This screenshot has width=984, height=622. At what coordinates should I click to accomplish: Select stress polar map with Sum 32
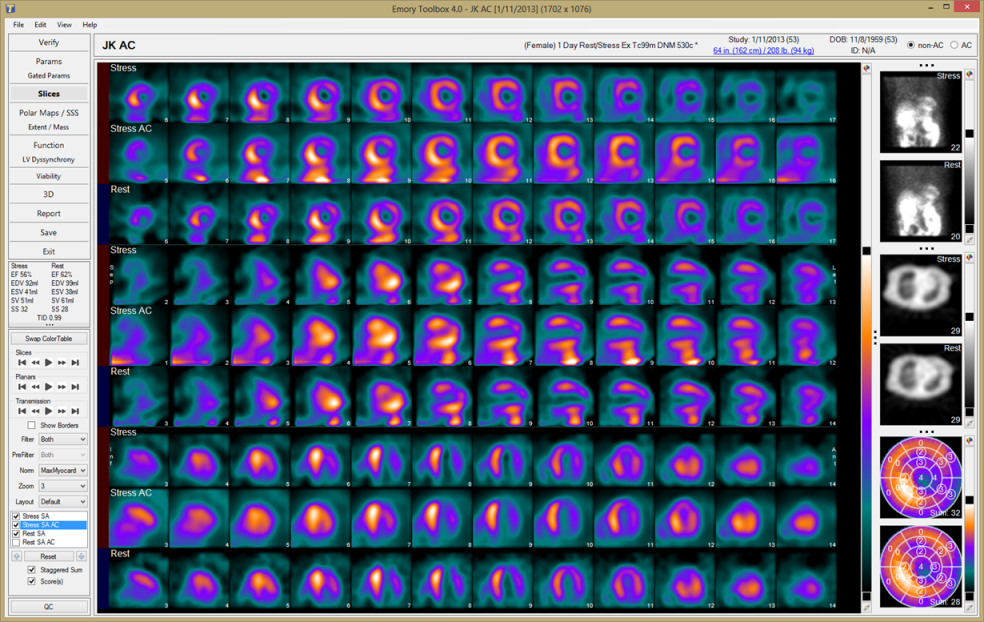(x=921, y=478)
